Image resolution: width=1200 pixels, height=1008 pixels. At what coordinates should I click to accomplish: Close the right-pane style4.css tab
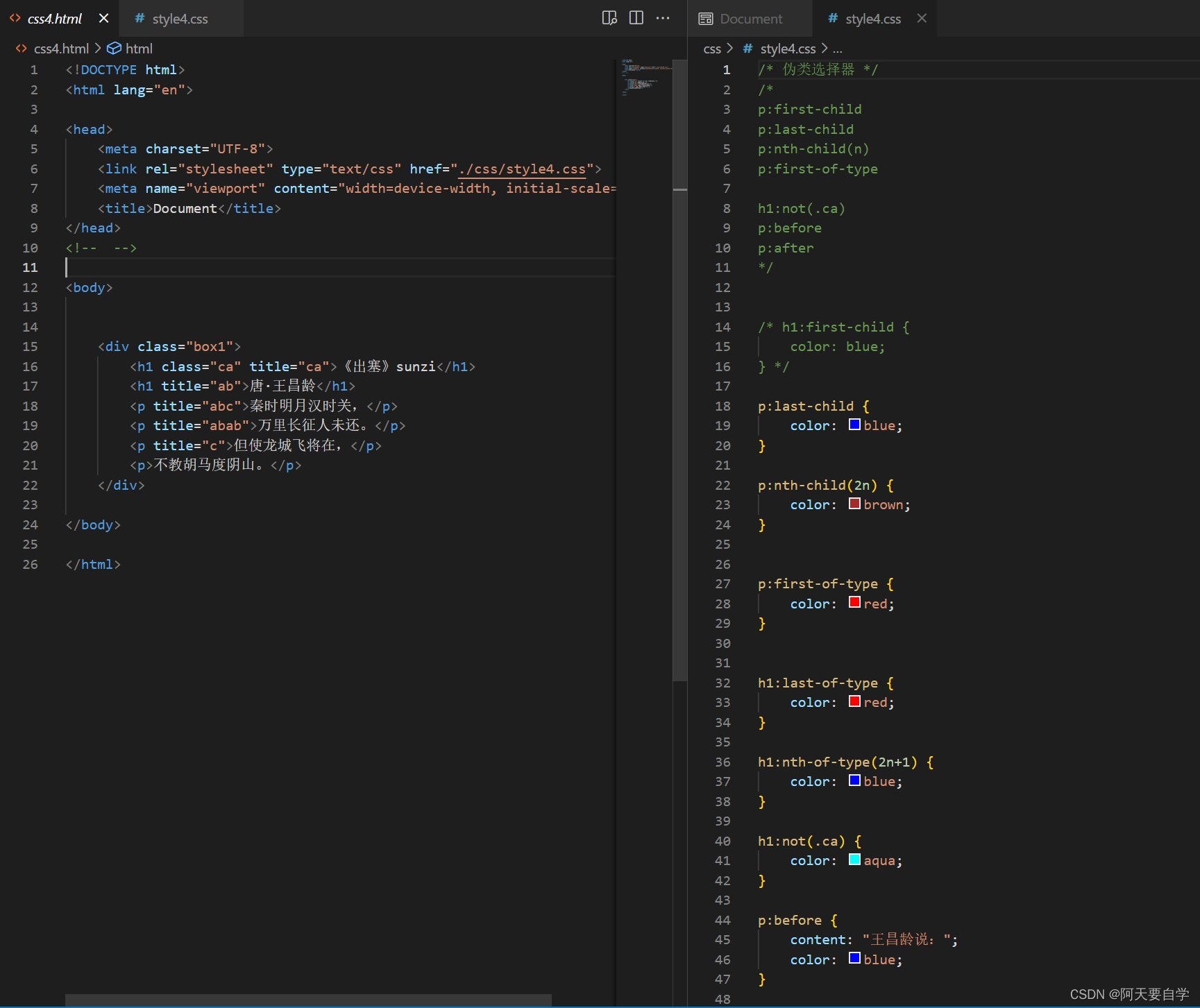point(922,19)
